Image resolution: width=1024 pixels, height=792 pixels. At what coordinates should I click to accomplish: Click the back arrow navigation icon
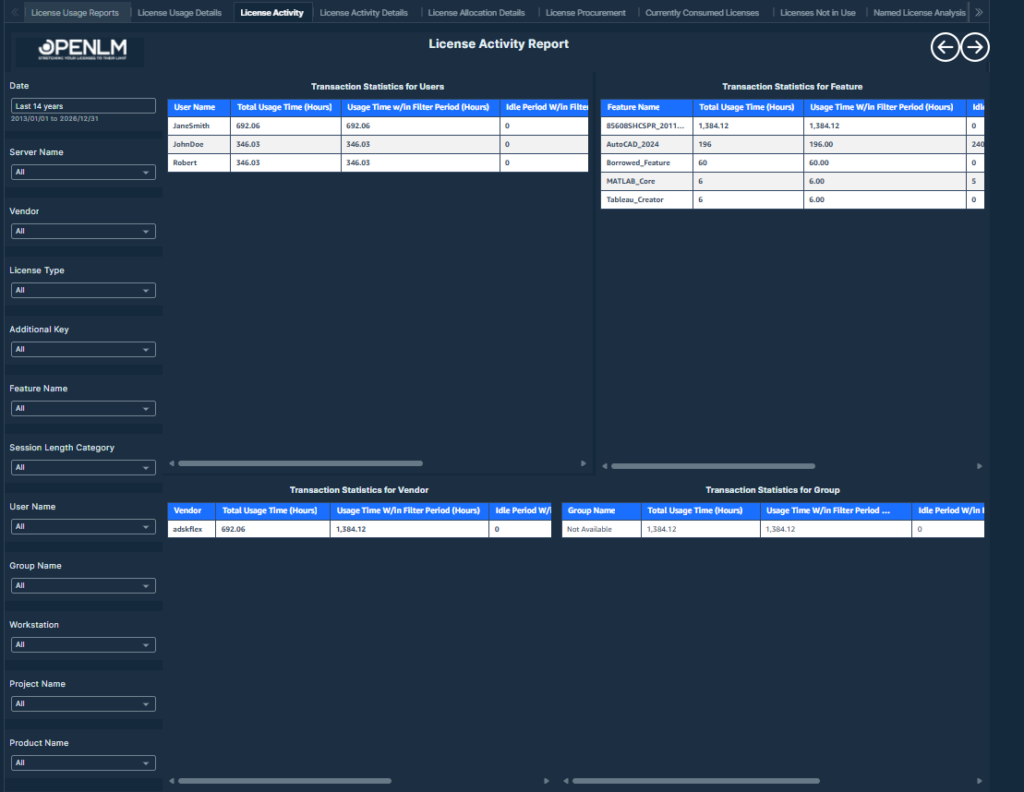(944, 47)
